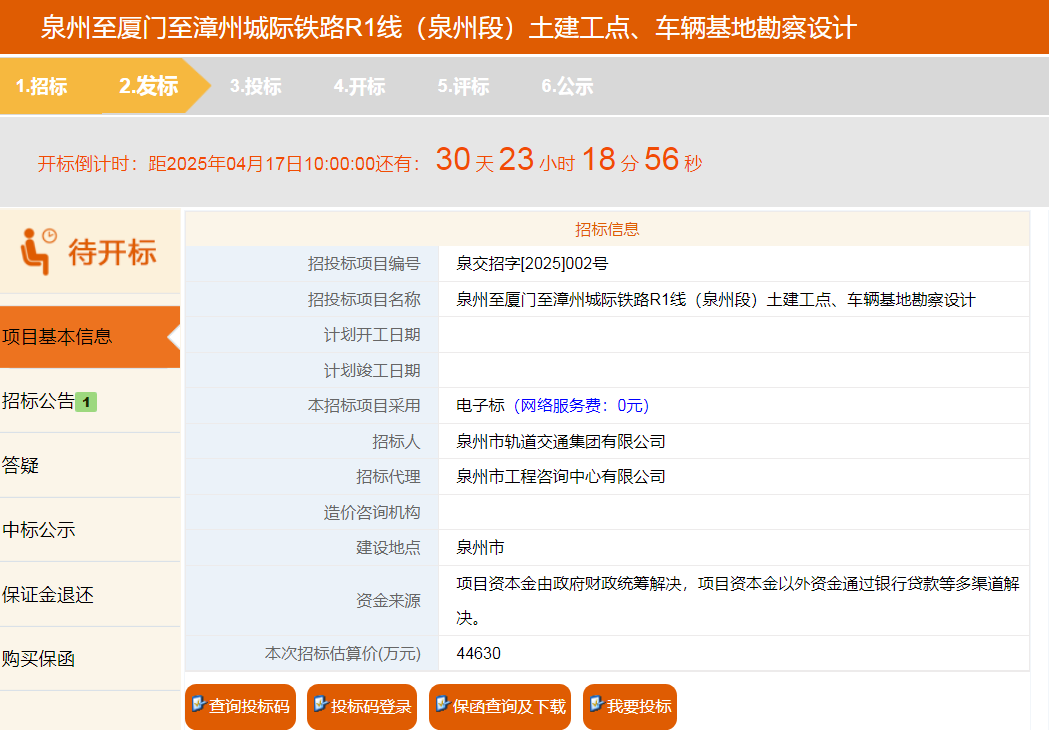The width and height of the screenshot is (1049, 730).
Task: Click the estimated price value 44630
Action: (x=478, y=654)
